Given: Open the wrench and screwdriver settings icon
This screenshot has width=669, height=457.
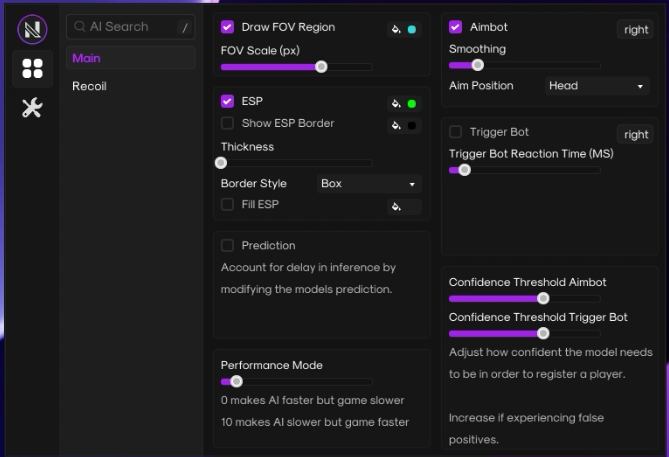Looking at the screenshot, I should click(32, 108).
